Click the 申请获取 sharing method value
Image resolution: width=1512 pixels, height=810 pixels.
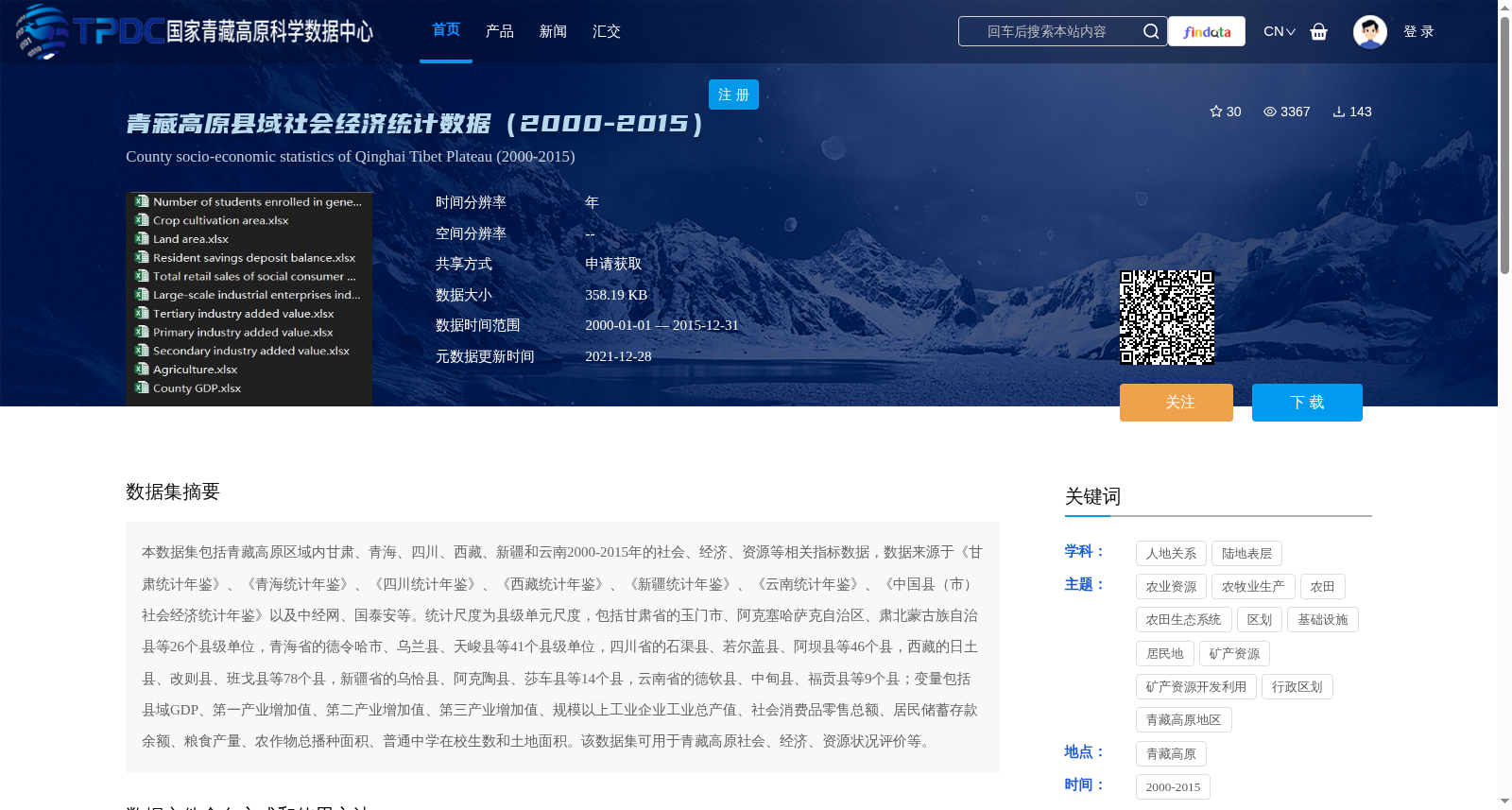[x=613, y=264]
